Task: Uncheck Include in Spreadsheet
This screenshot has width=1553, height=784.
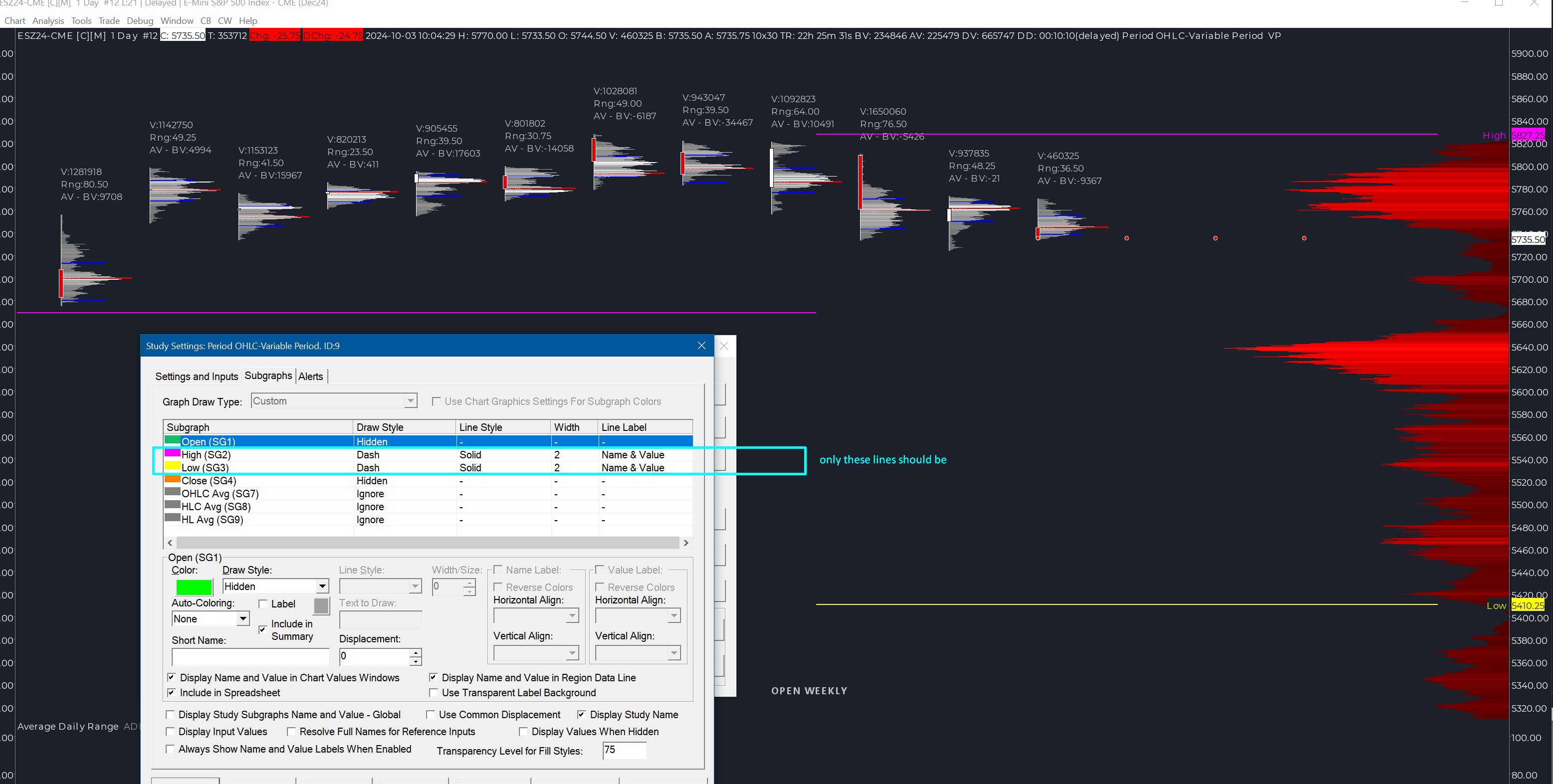Action: tap(171, 692)
